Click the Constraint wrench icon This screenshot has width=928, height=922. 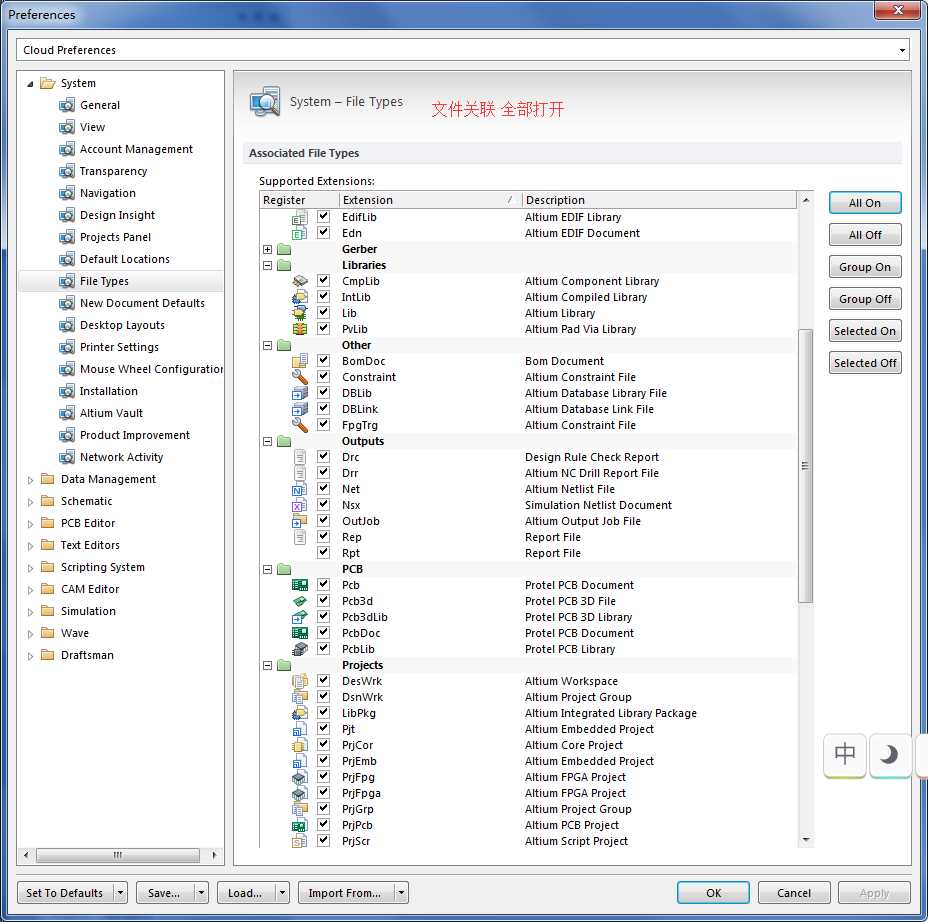300,377
